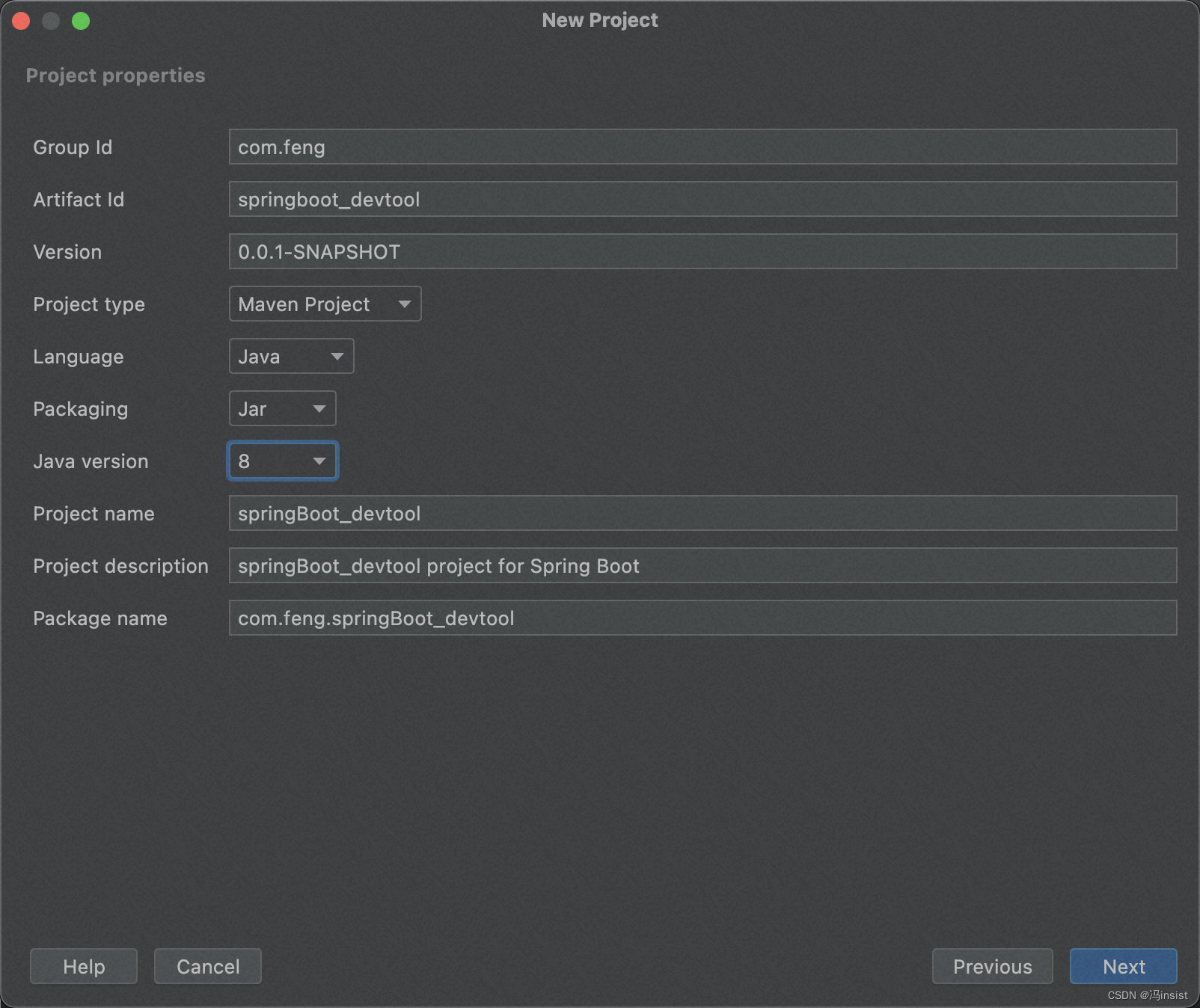Click the green maximize traffic light

click(x=82, y=20)
